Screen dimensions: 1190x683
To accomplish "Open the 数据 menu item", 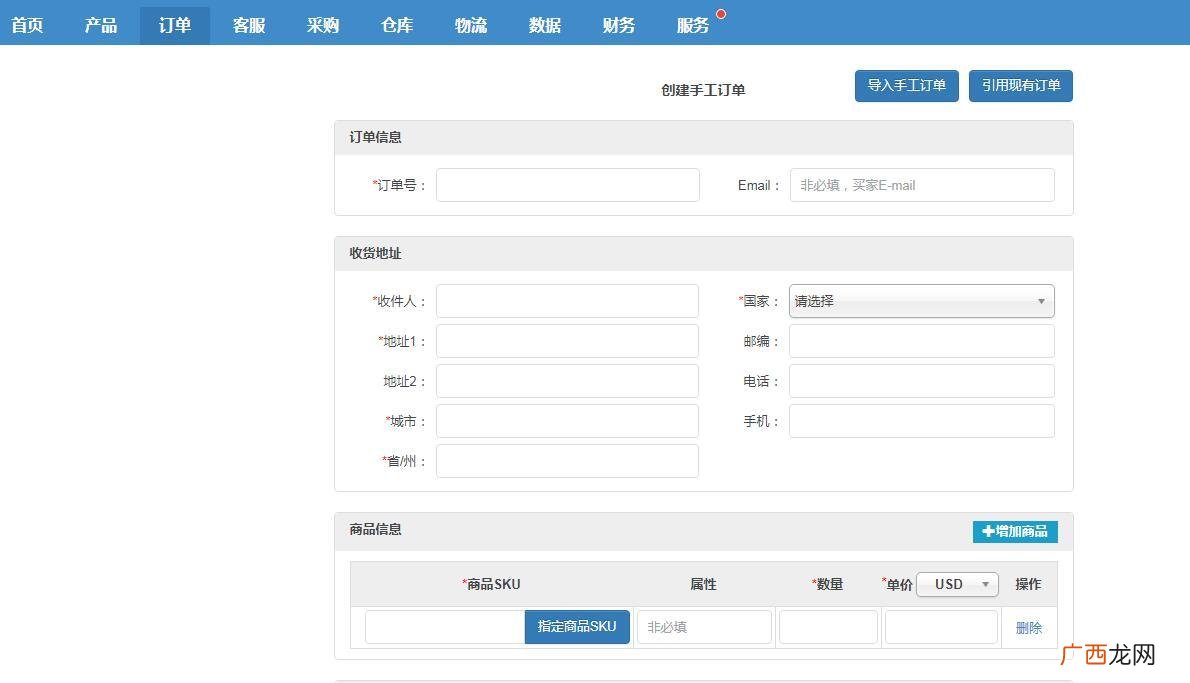I will (545, 25).
